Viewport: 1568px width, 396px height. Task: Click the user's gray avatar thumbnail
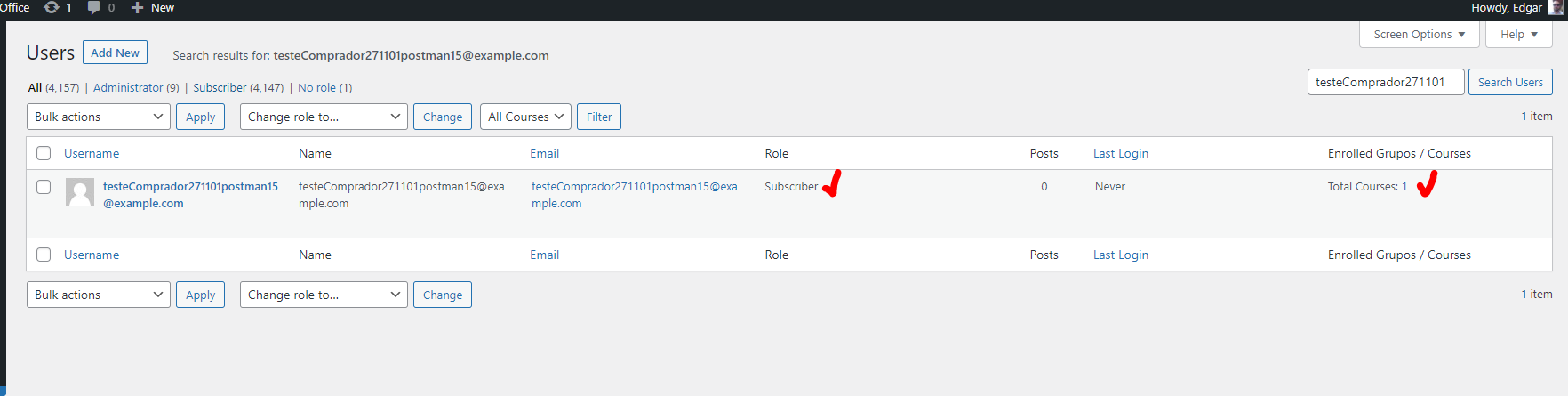click(80, 192)
